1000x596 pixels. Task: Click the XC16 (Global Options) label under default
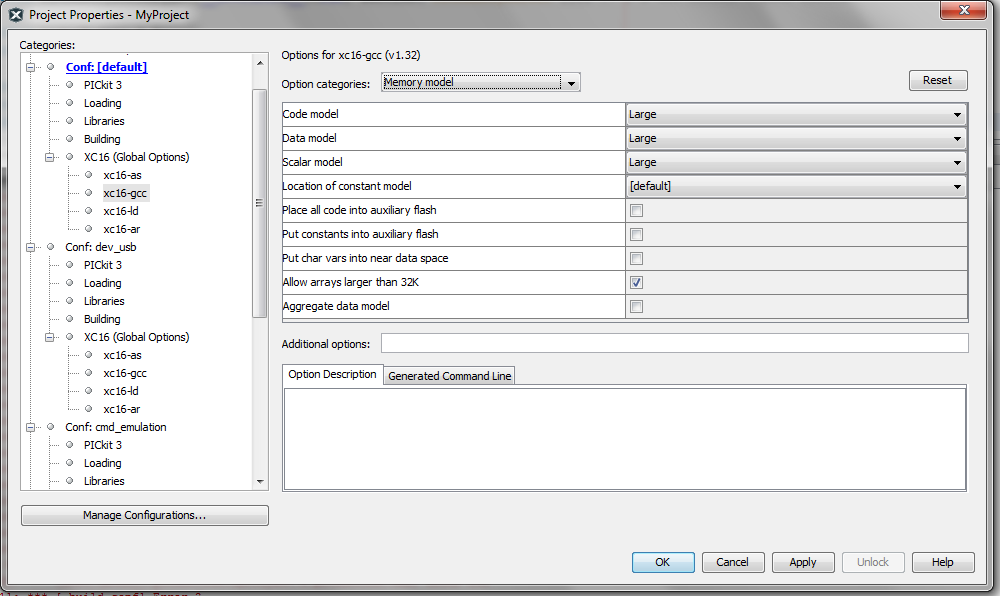coord(136,157)
